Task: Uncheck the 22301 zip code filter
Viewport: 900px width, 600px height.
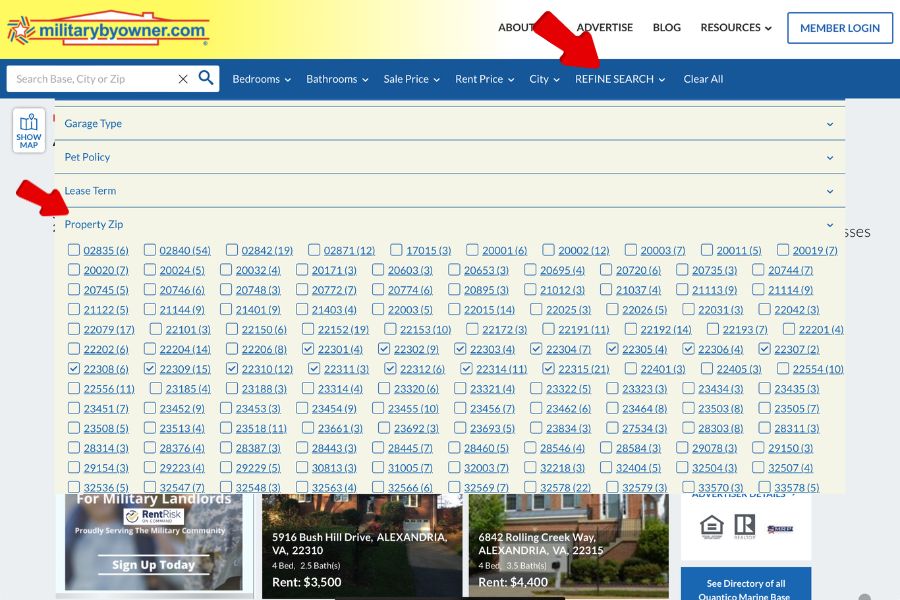Action: point(310,349)
